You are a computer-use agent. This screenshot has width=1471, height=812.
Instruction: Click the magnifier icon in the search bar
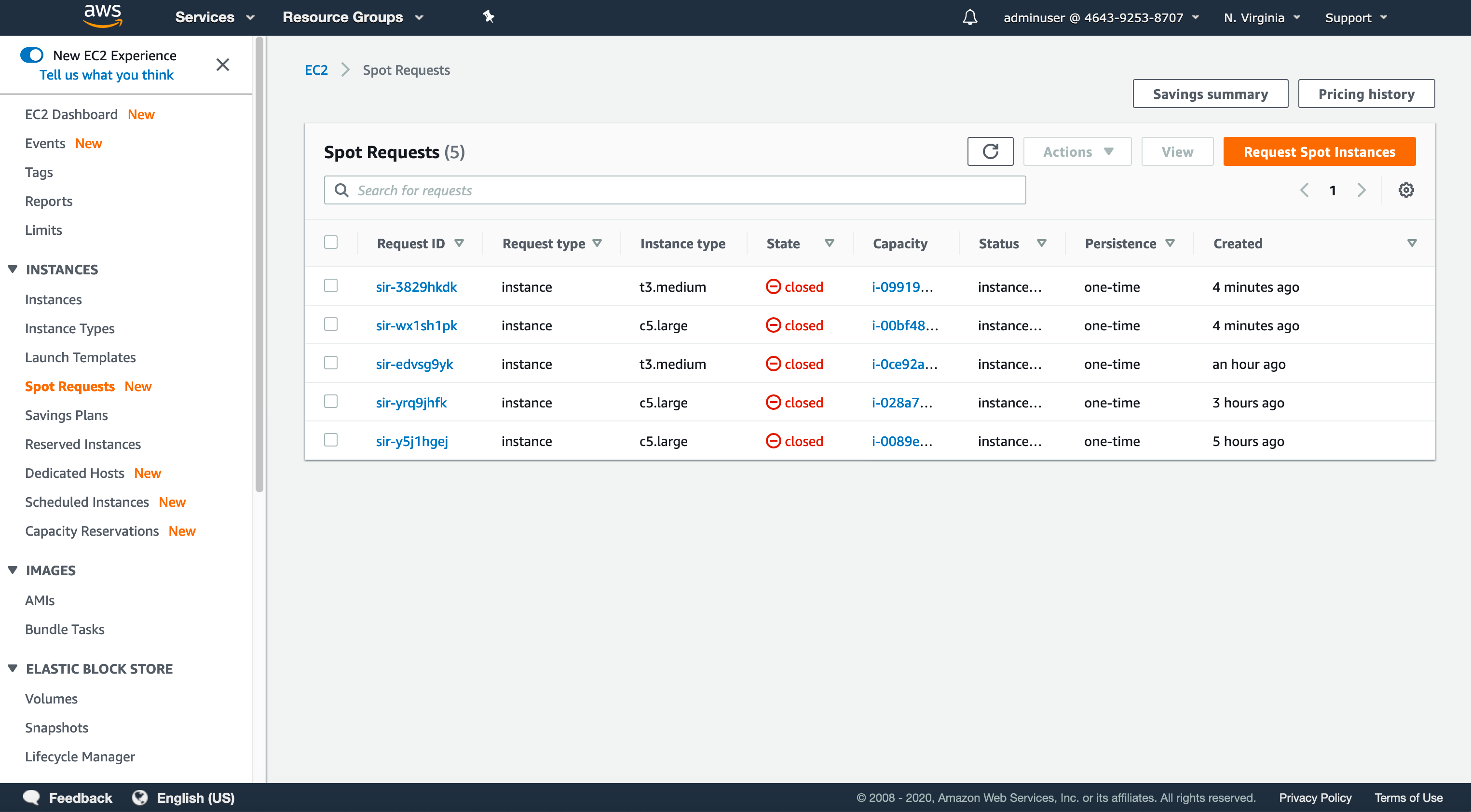click(342, 189)
